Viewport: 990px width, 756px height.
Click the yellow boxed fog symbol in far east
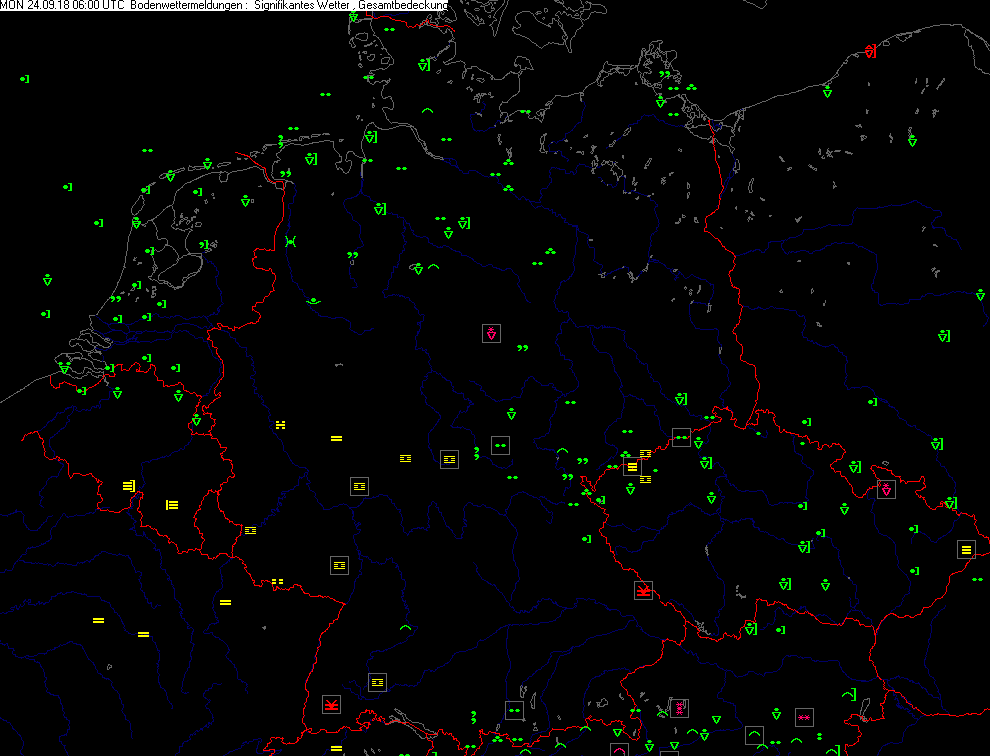tap(966, 549)
